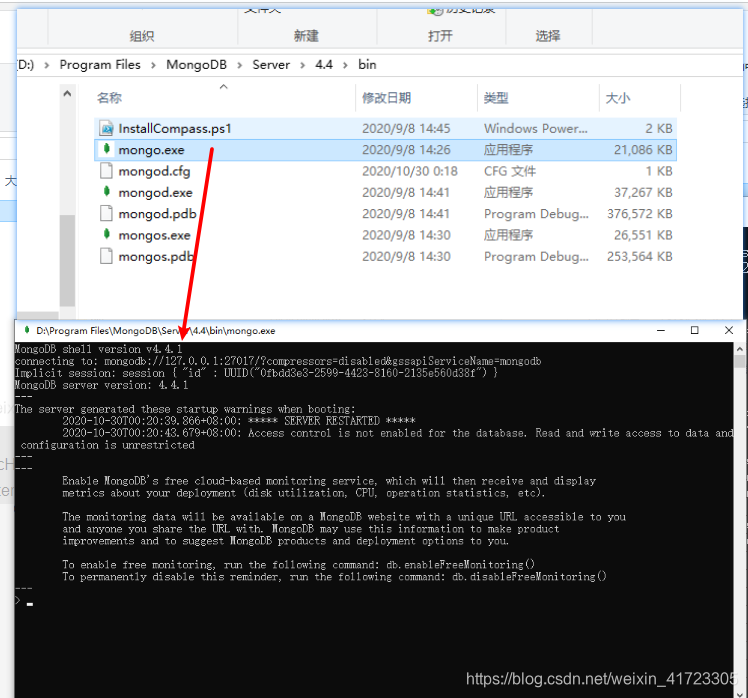Sort files by the 修改日期 column header
The width and height of the screenshot is (748, 698).
[x=386, y=98]
